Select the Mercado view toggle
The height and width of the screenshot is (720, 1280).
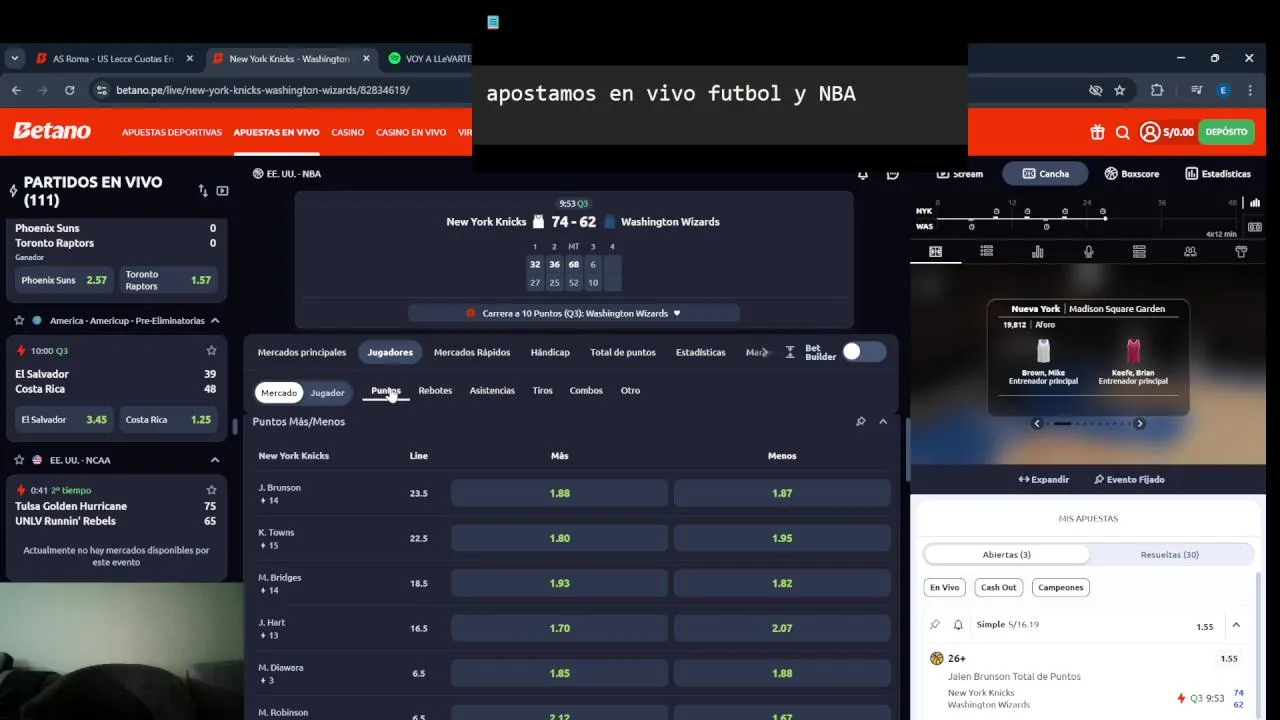(279, 393)
